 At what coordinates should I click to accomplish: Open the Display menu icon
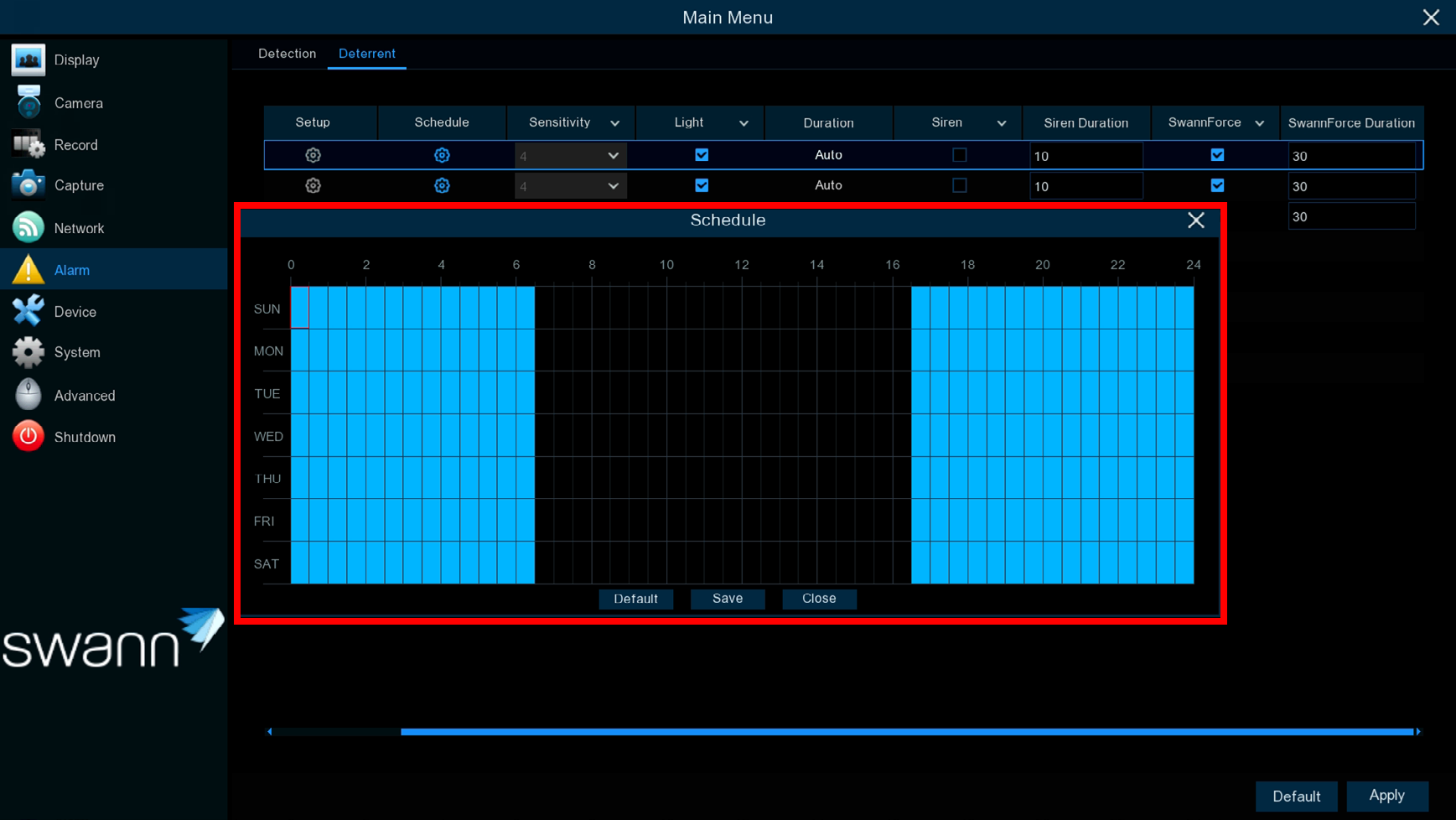point(28,60)
